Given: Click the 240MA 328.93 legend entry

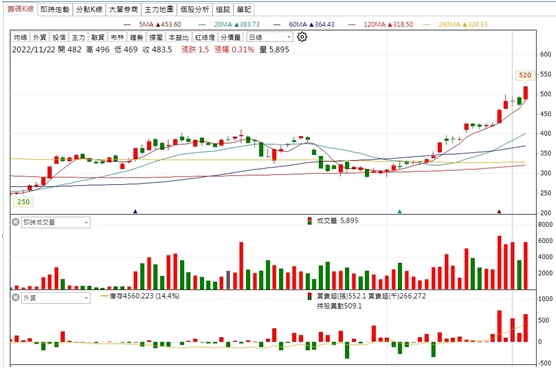Looking at the screenshot, I should (x=456, y=24).
